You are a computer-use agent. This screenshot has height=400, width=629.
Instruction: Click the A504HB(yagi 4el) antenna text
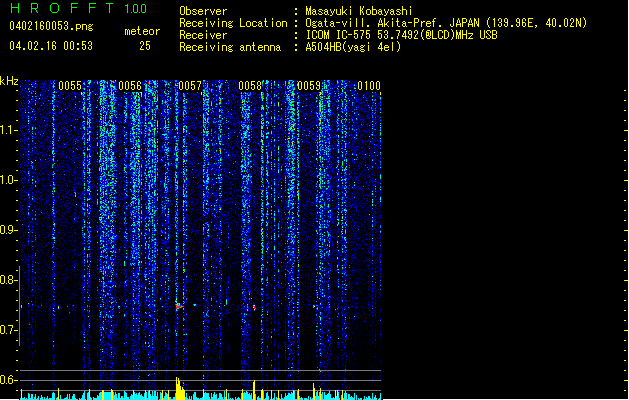coord(353,47)
